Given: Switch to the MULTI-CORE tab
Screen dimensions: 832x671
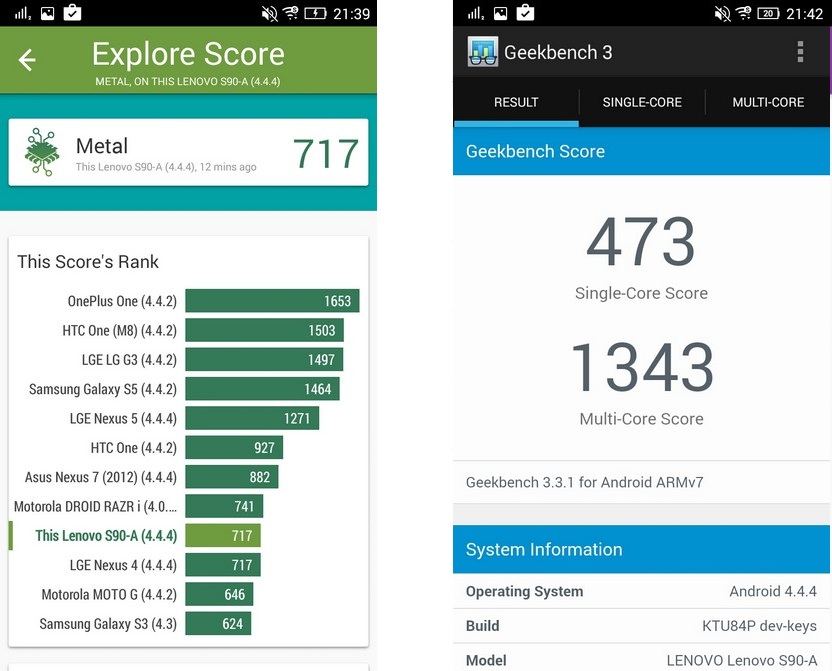Looking at the screenshot, I should pos(768,102).
